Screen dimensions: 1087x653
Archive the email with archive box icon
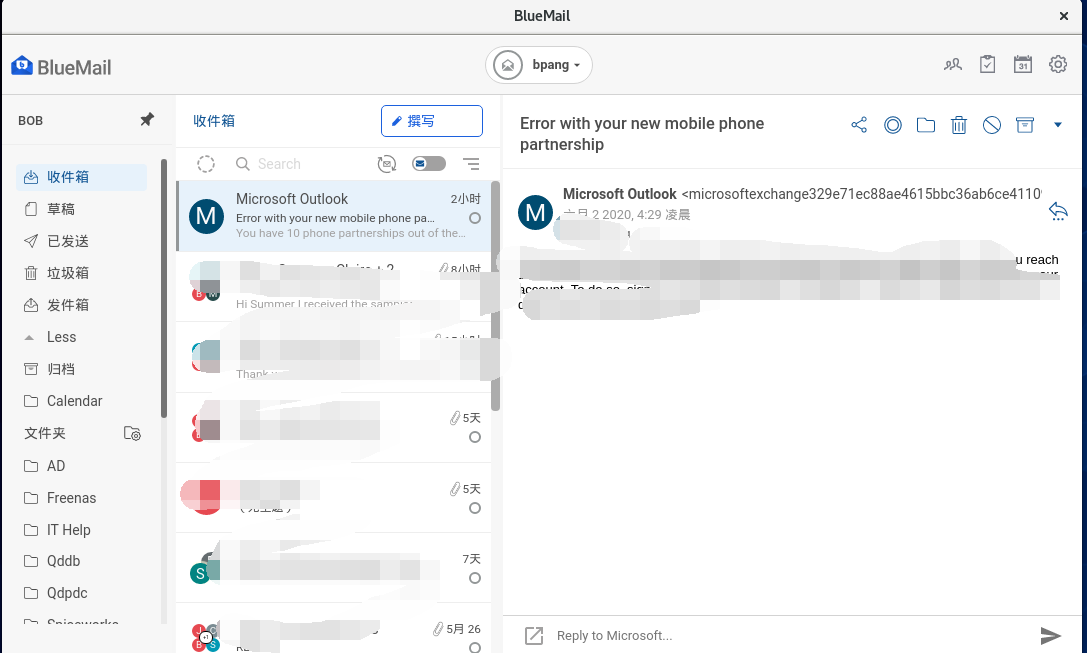[1025, 125]
